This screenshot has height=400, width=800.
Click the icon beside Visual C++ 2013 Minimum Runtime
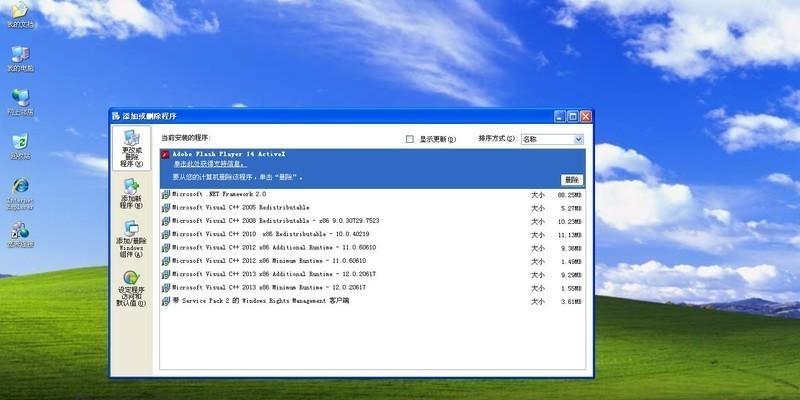point(165,288)
